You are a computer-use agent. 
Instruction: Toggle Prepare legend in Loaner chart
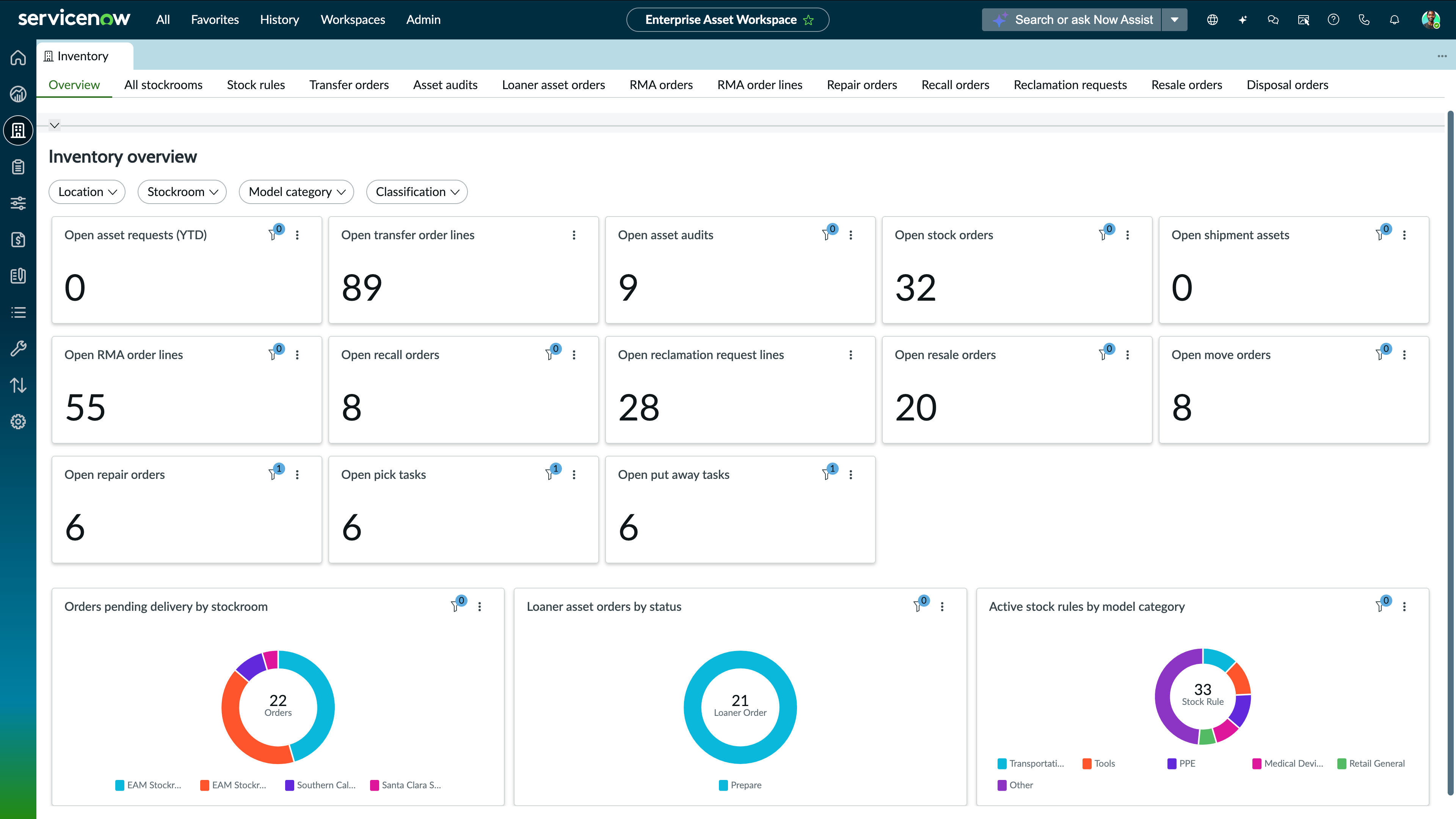pyautogui.click(x=740, y=785)
